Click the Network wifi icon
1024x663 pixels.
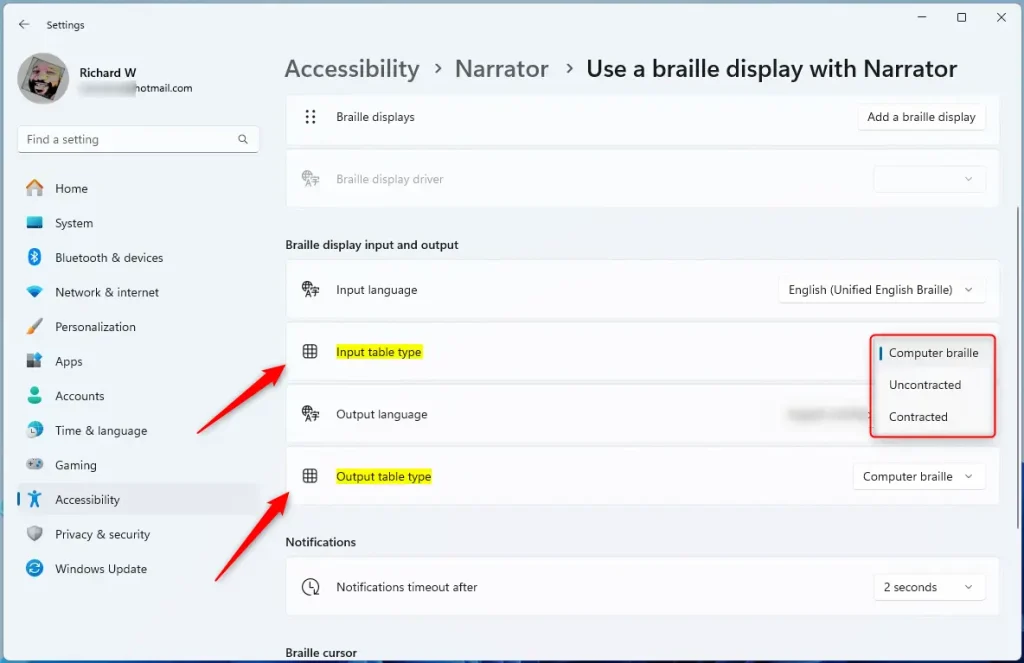coord(35,292)
